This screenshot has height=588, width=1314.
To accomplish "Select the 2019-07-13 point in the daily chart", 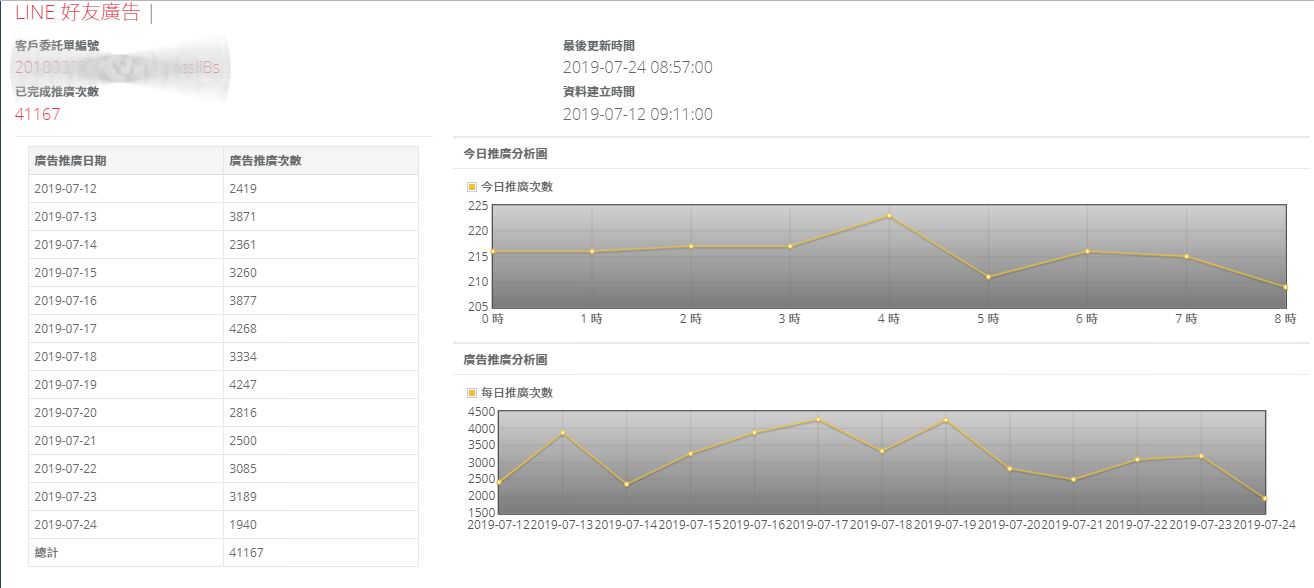I will (563, 433).
